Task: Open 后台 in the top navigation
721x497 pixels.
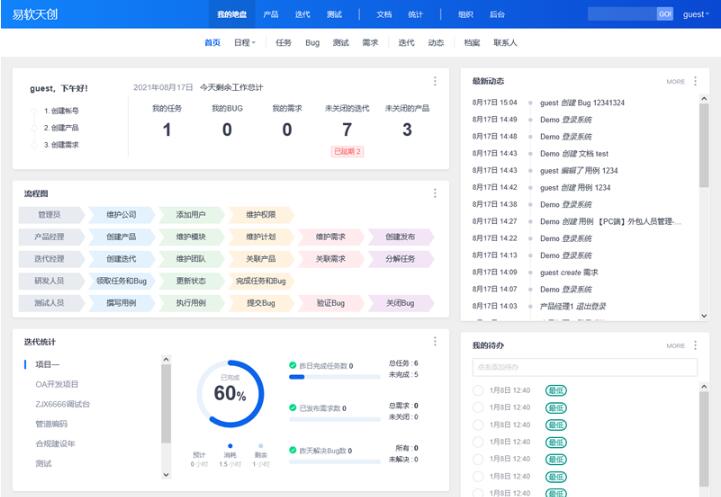Action: [x=497, y=14]
